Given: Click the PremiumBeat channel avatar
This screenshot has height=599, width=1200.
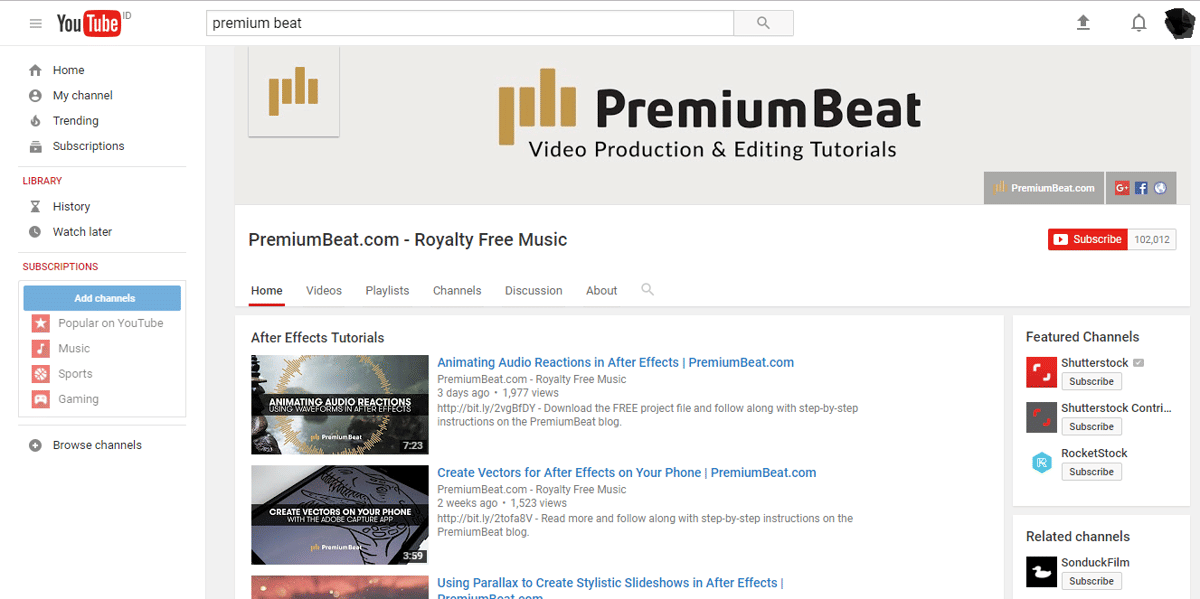Looking at the screenshot, I should (x=293, y=91).
